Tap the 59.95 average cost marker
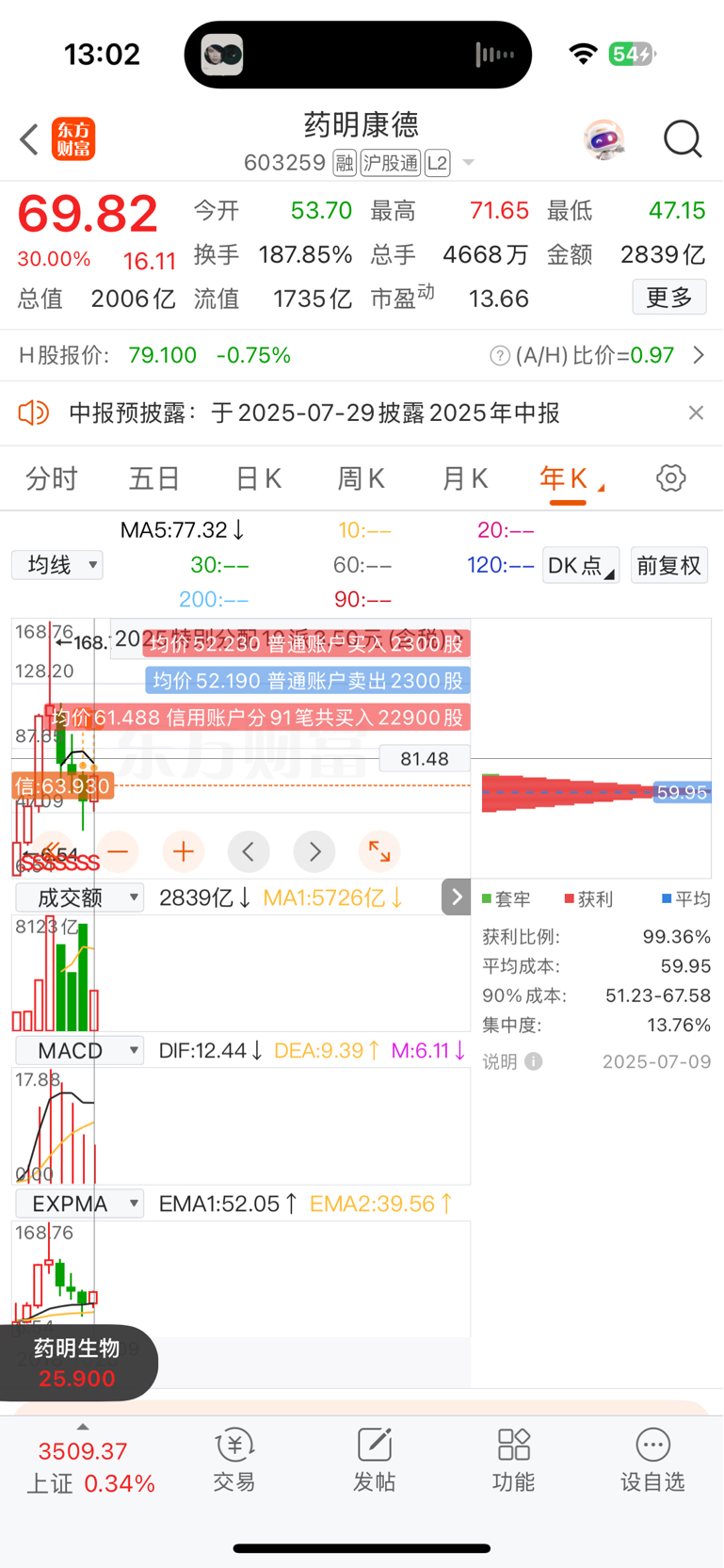Image resolution: width=724 pixels, height=1568 pixels. [x=683, y=792]
